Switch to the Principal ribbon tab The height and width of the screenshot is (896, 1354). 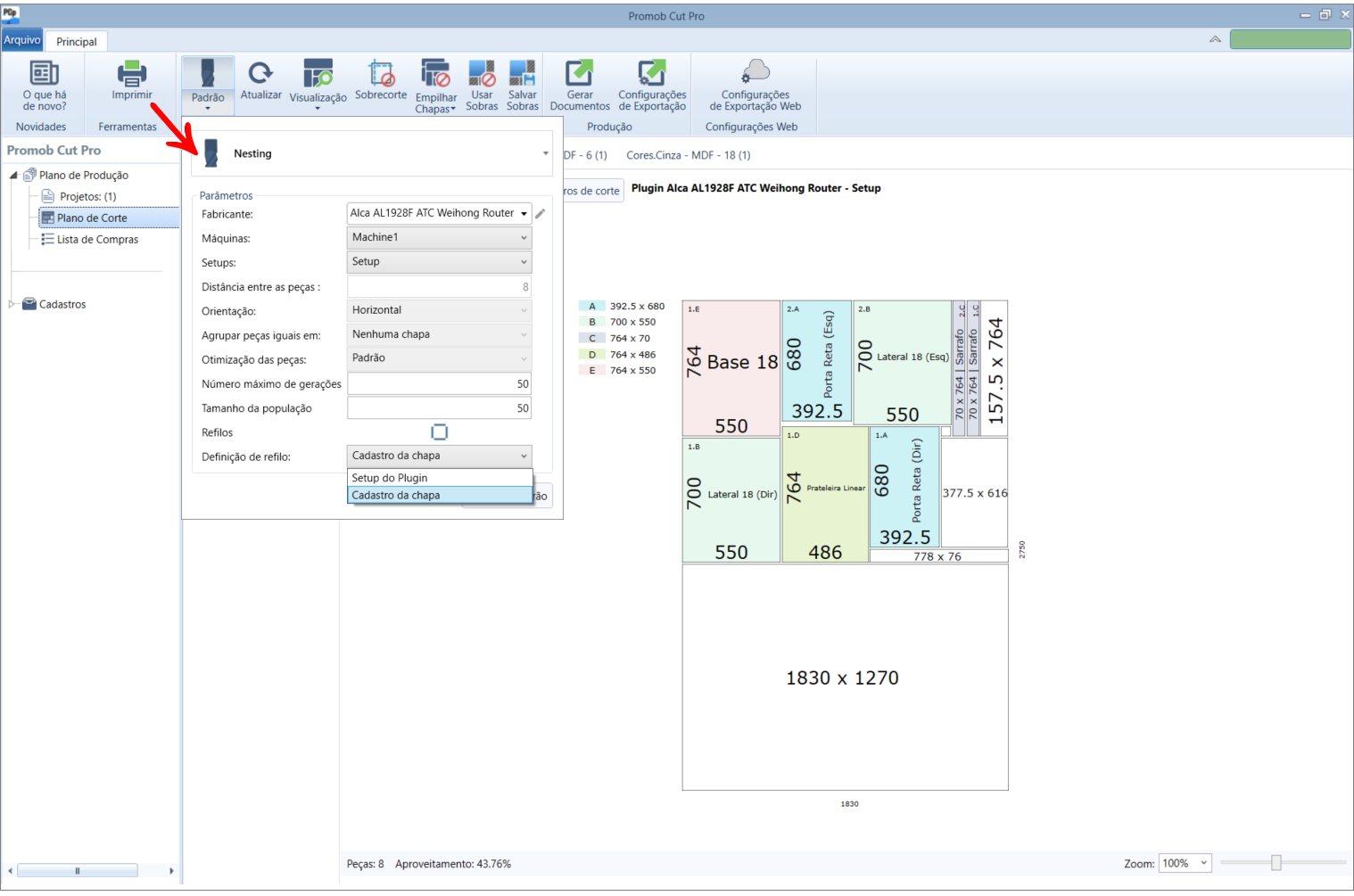tap(77, 42)
